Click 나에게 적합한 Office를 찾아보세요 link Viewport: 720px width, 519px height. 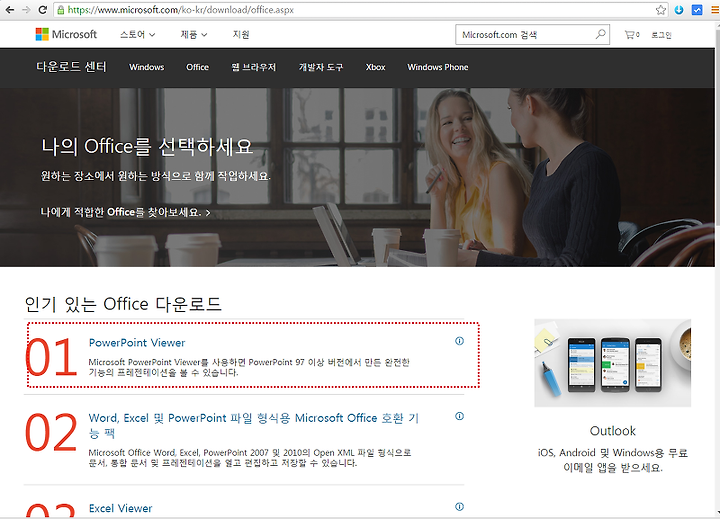pos(125,212)
